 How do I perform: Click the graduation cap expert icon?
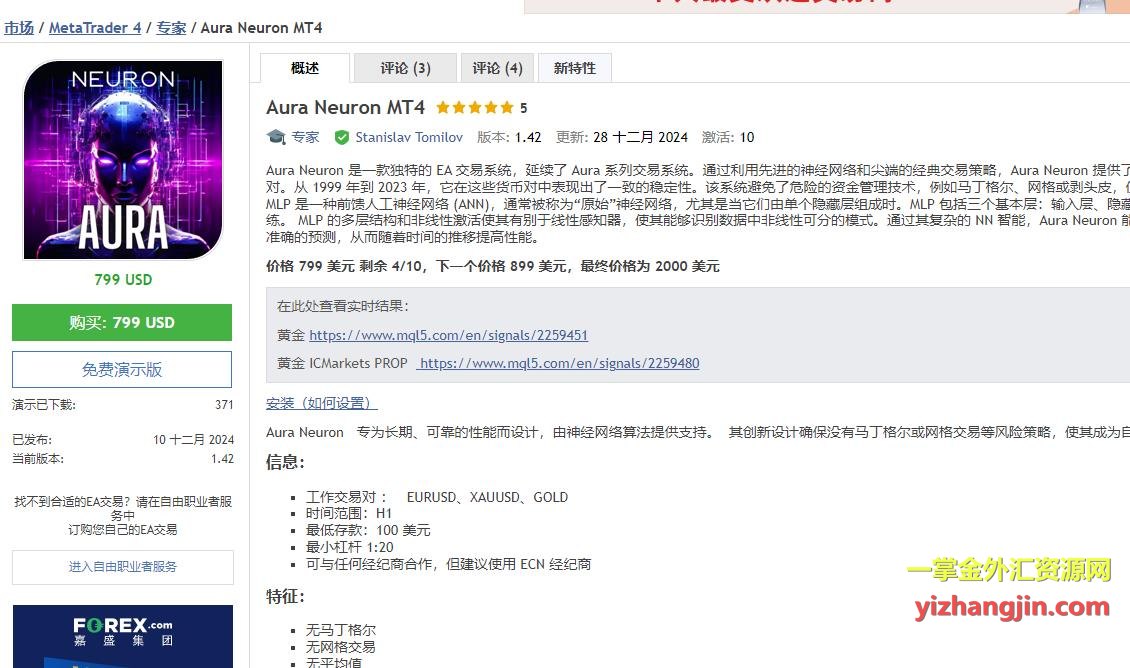(x=276, y=137)
